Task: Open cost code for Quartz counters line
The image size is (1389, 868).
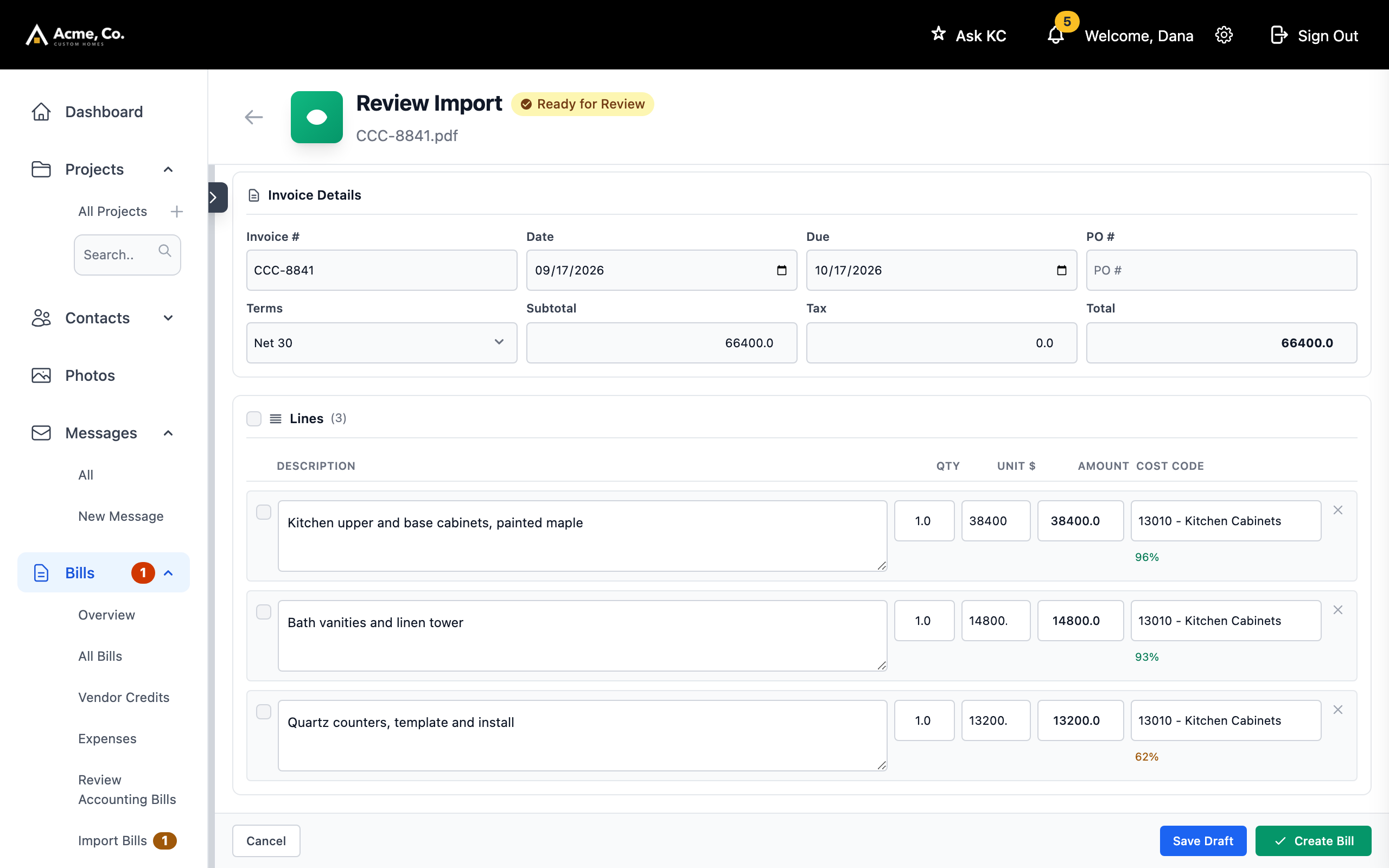Action: [1226, 720]
